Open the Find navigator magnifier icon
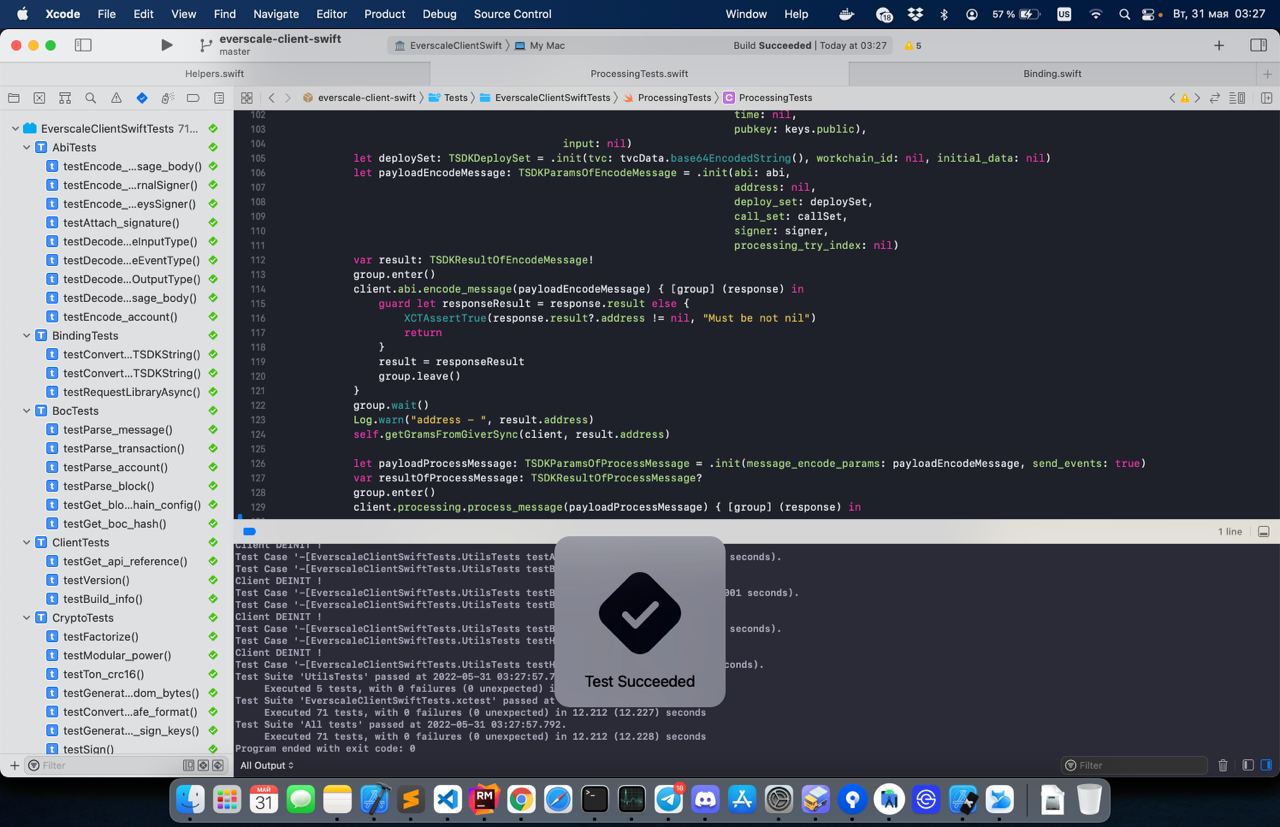The width and height of the screenshot is (1280, 827). pos(91,98)
